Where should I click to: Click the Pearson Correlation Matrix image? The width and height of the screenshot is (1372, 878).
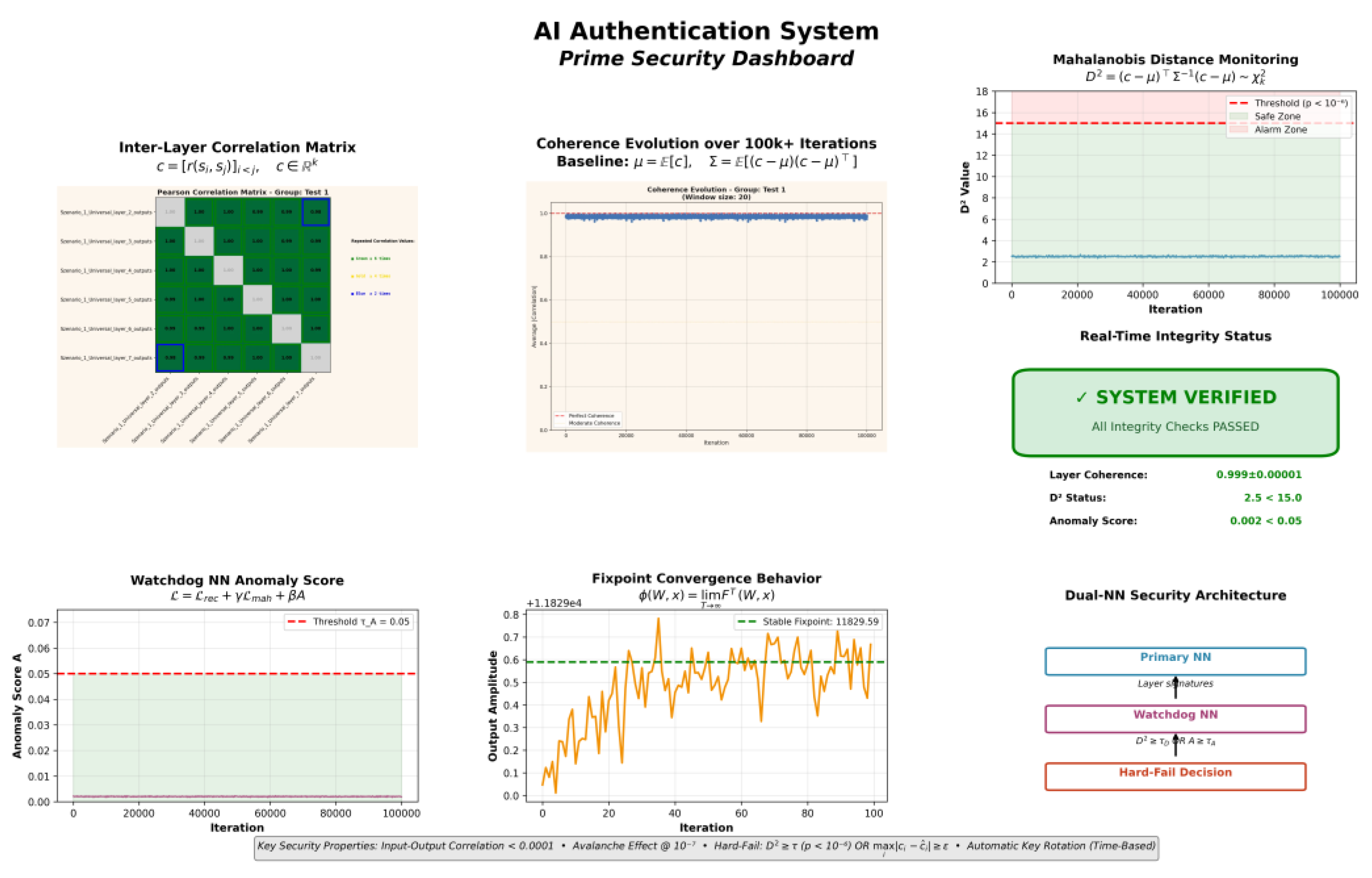point(237,316)
